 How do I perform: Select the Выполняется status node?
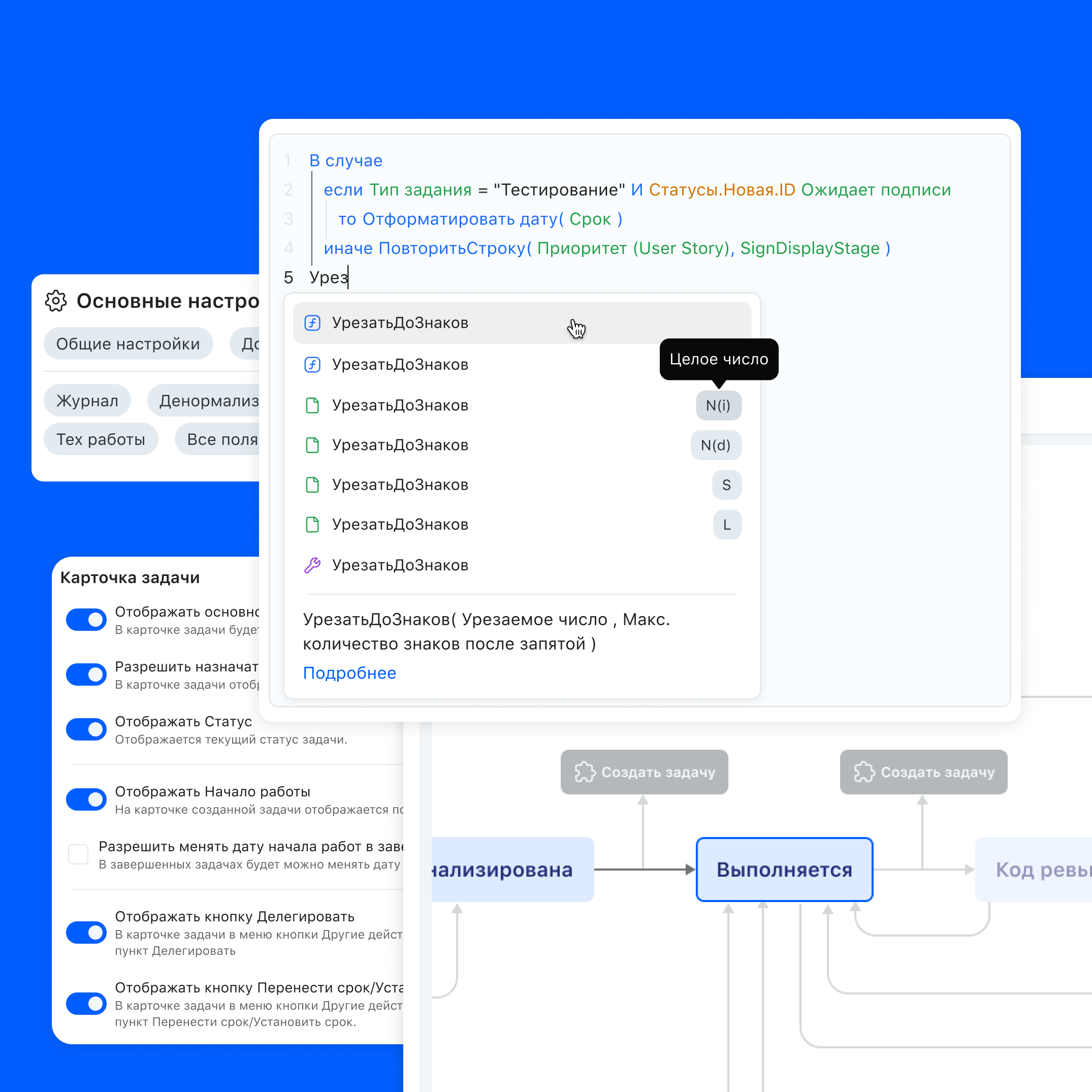784,870
